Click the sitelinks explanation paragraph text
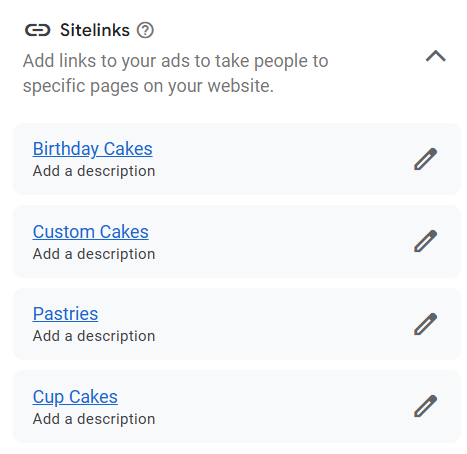Image resolution: width=467 pixels, height=454 pixels. point(176,73)
